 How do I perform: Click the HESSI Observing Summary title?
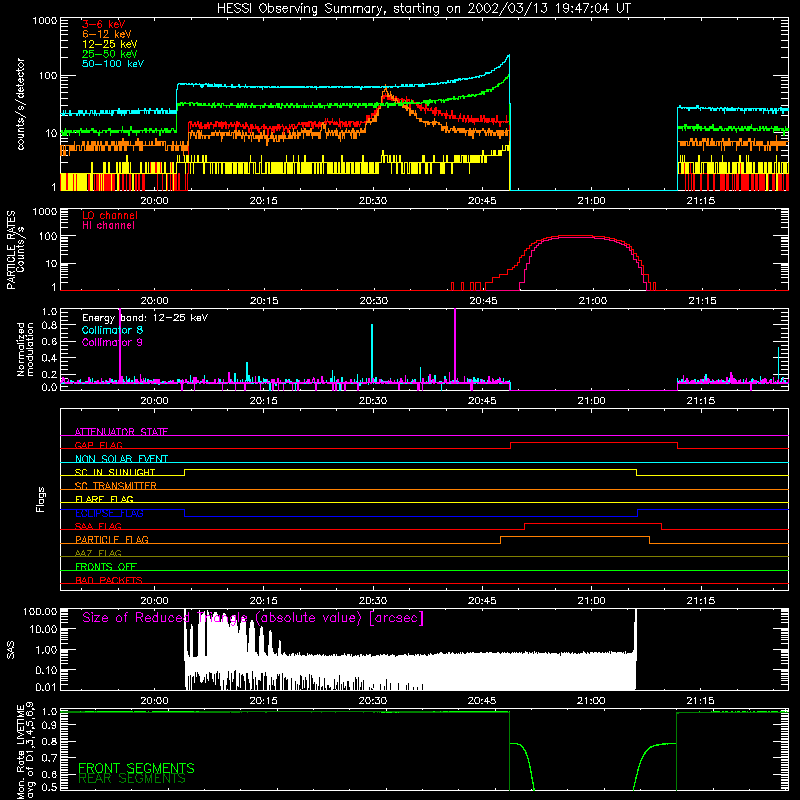423,8
